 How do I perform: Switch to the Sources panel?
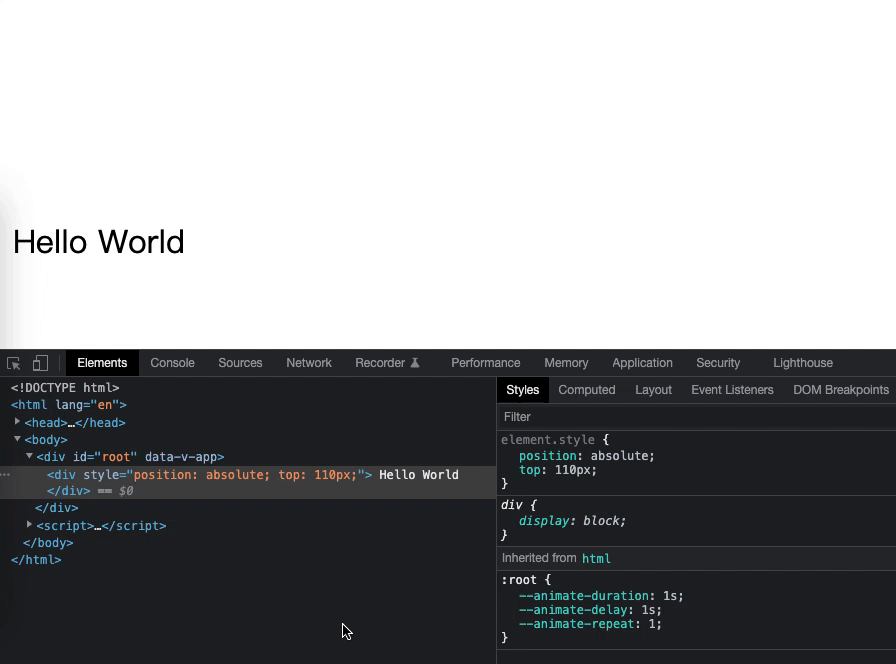click(240, 362)
